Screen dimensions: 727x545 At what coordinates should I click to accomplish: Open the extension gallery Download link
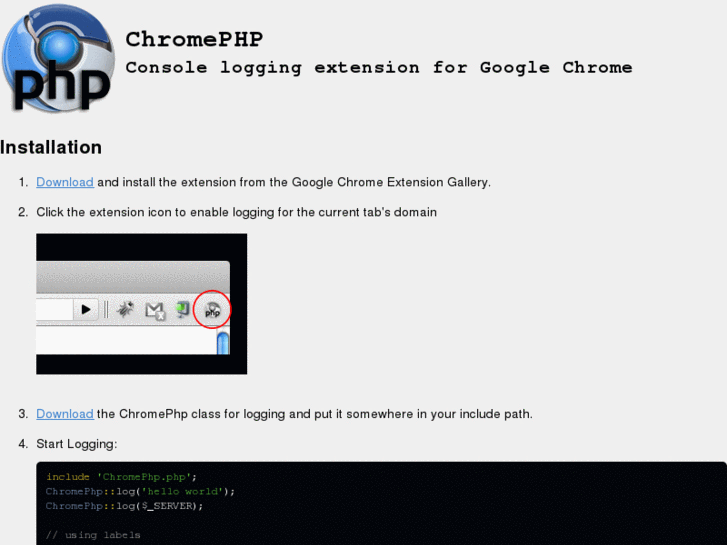coord(65,182)
